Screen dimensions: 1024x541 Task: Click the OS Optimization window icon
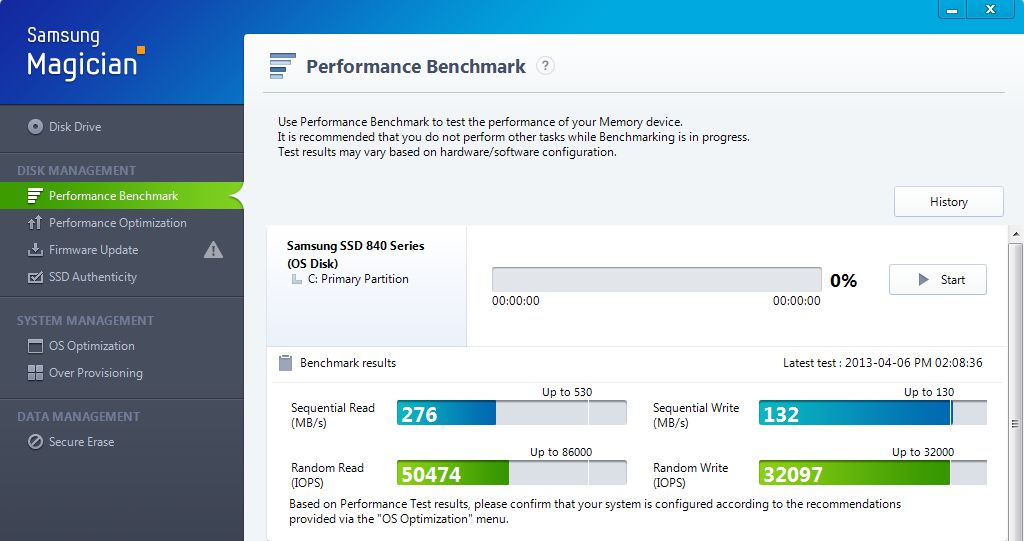36,346
